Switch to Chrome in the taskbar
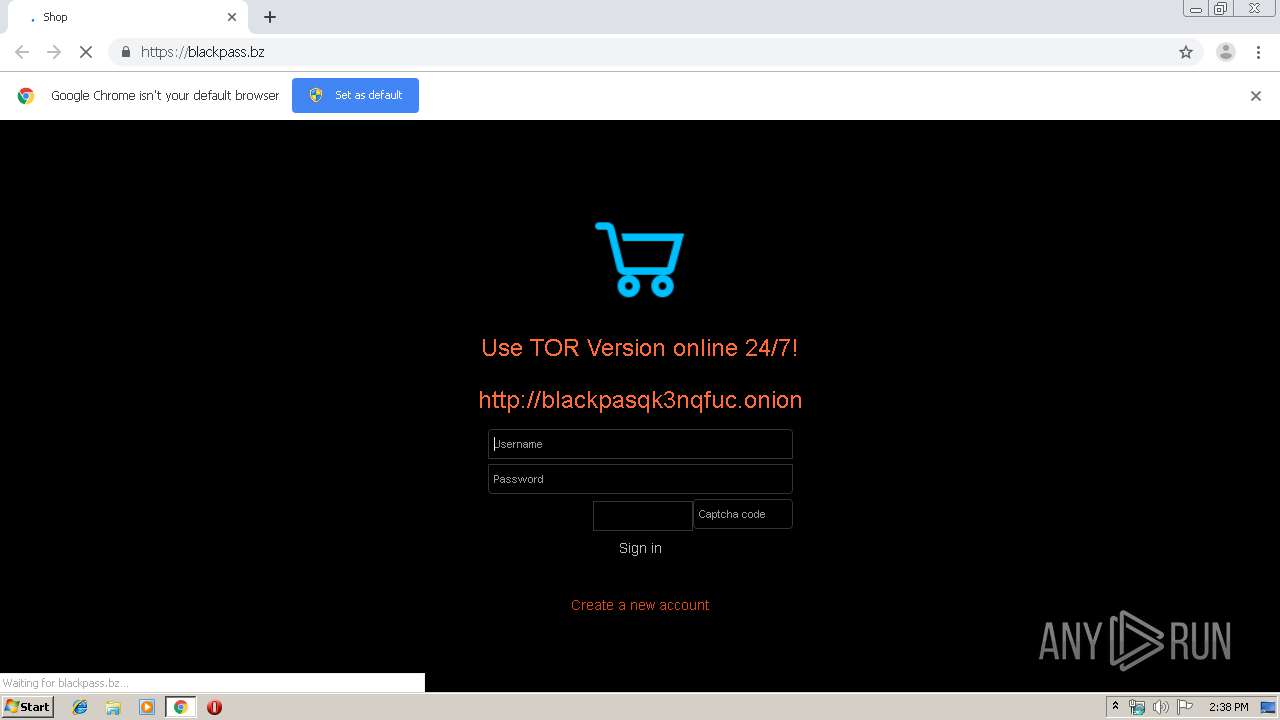The height and width of the screenshot is (720, 1280). 180,707
